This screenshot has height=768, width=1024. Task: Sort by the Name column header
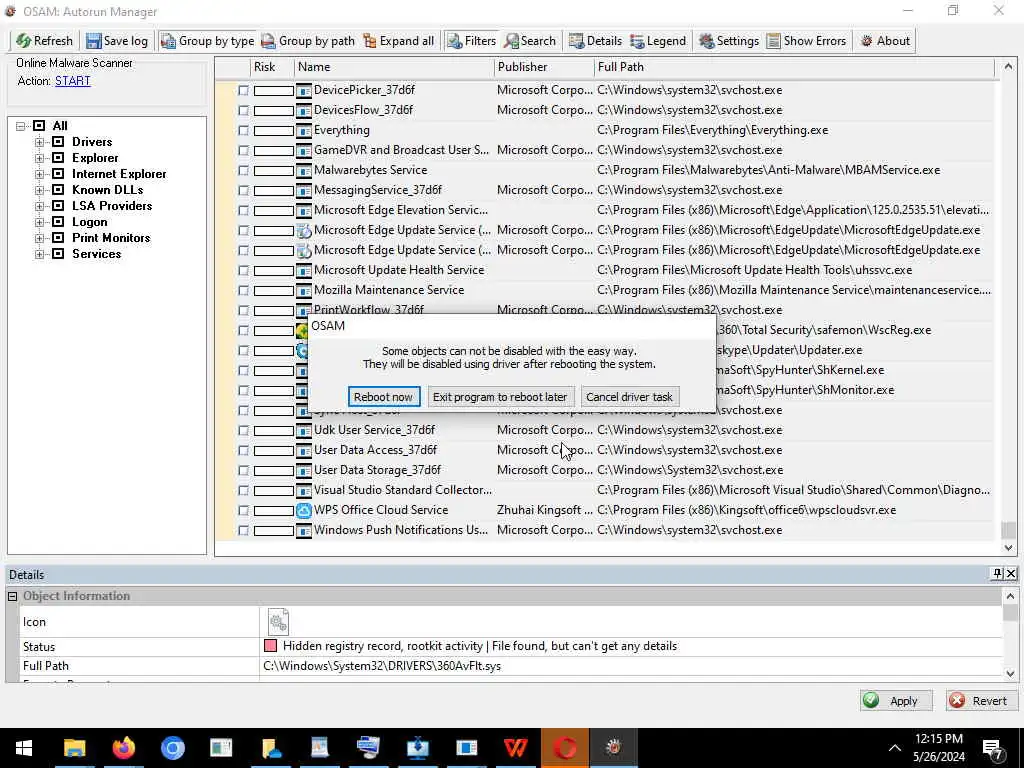click(394, 67)
